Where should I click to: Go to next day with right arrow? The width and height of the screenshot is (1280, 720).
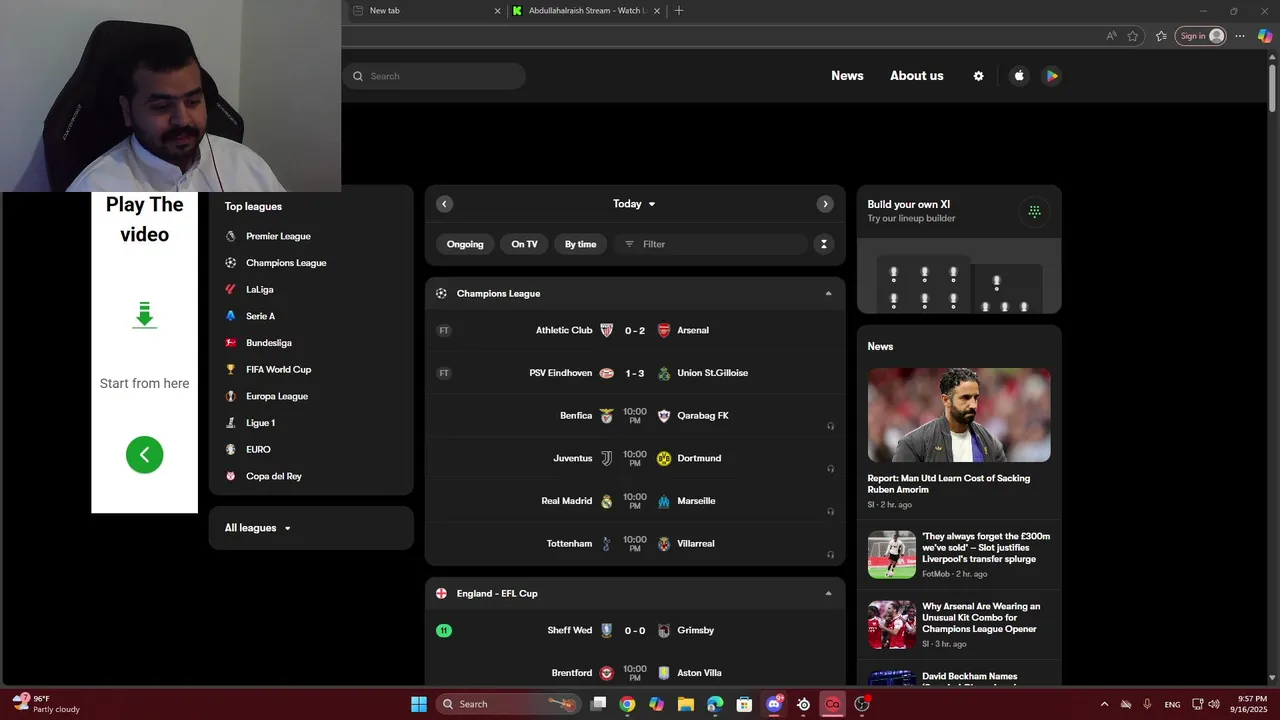pos(825,204)
